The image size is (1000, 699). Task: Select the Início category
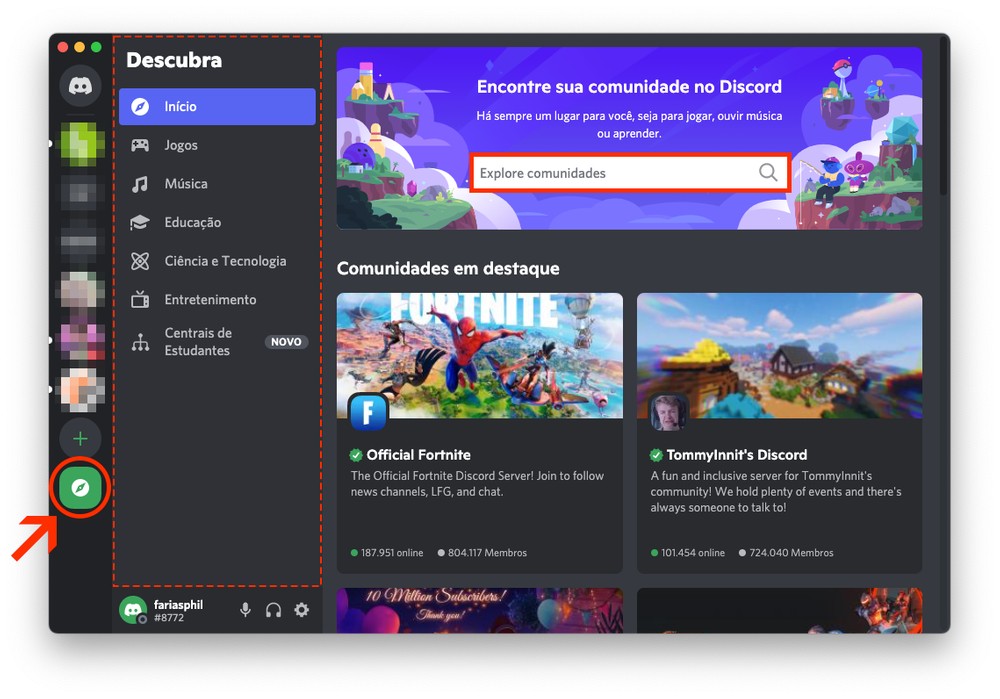point(217,107)
